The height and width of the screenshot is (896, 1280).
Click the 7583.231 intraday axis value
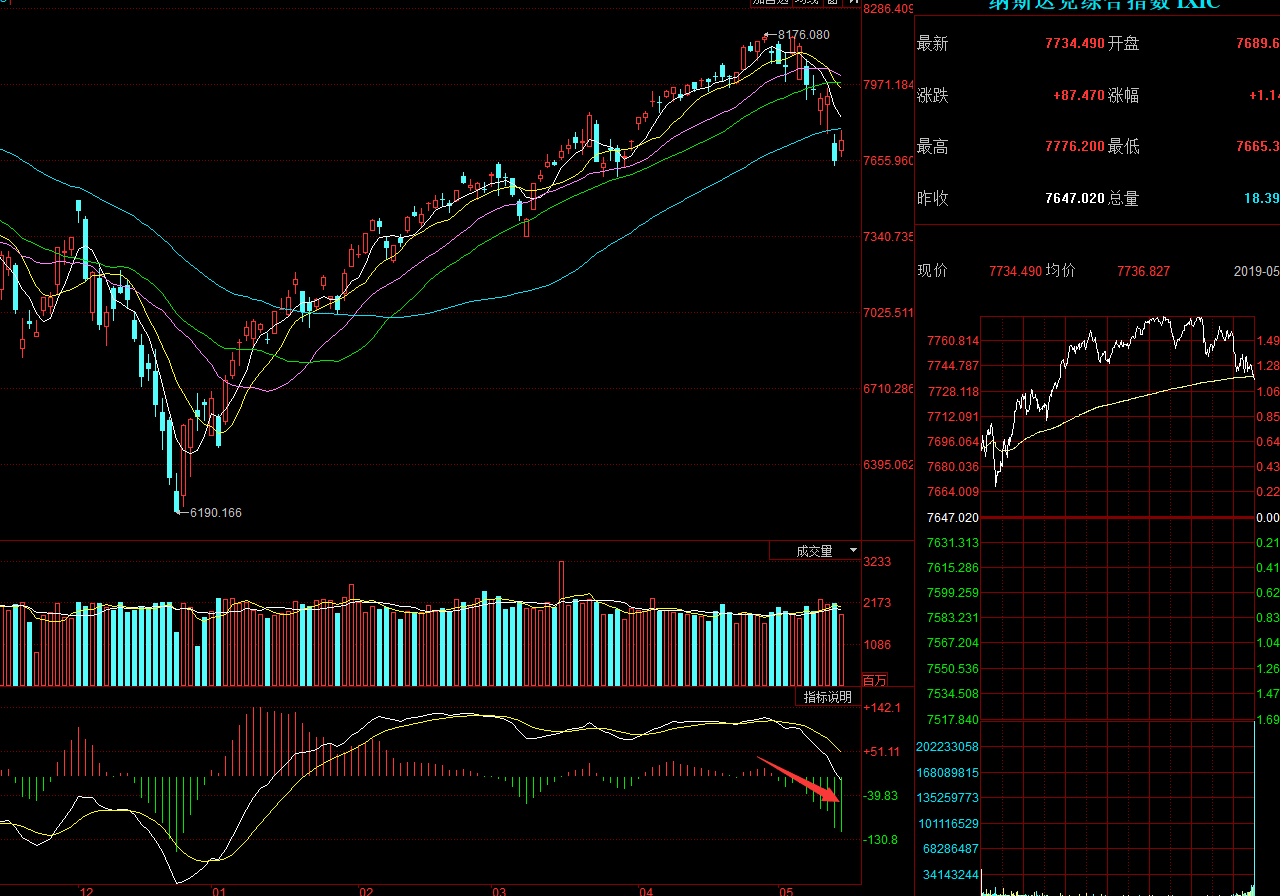click(953, 618)
